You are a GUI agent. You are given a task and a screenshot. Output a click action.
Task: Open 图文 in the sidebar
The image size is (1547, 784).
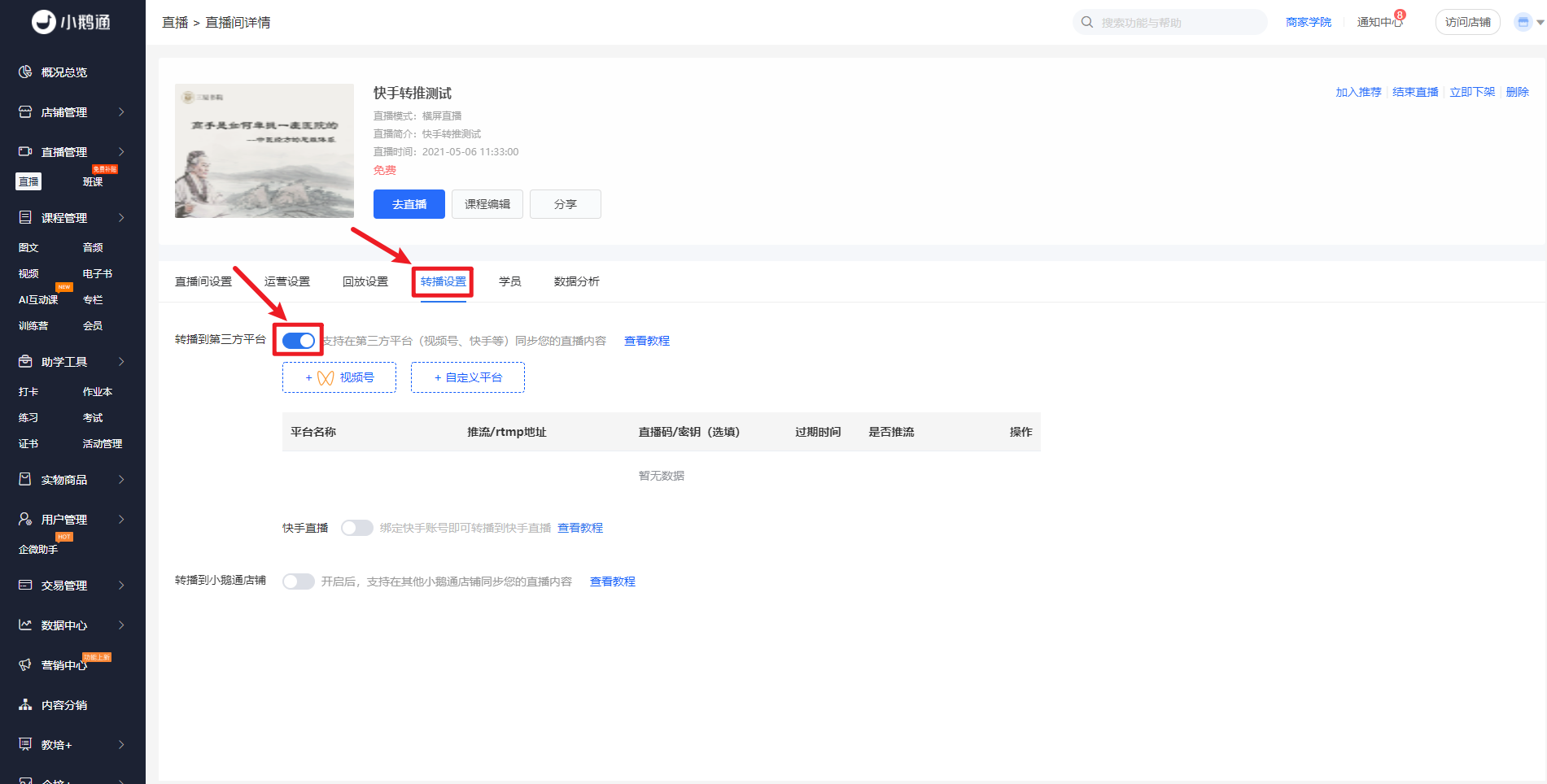pos(28,248)
